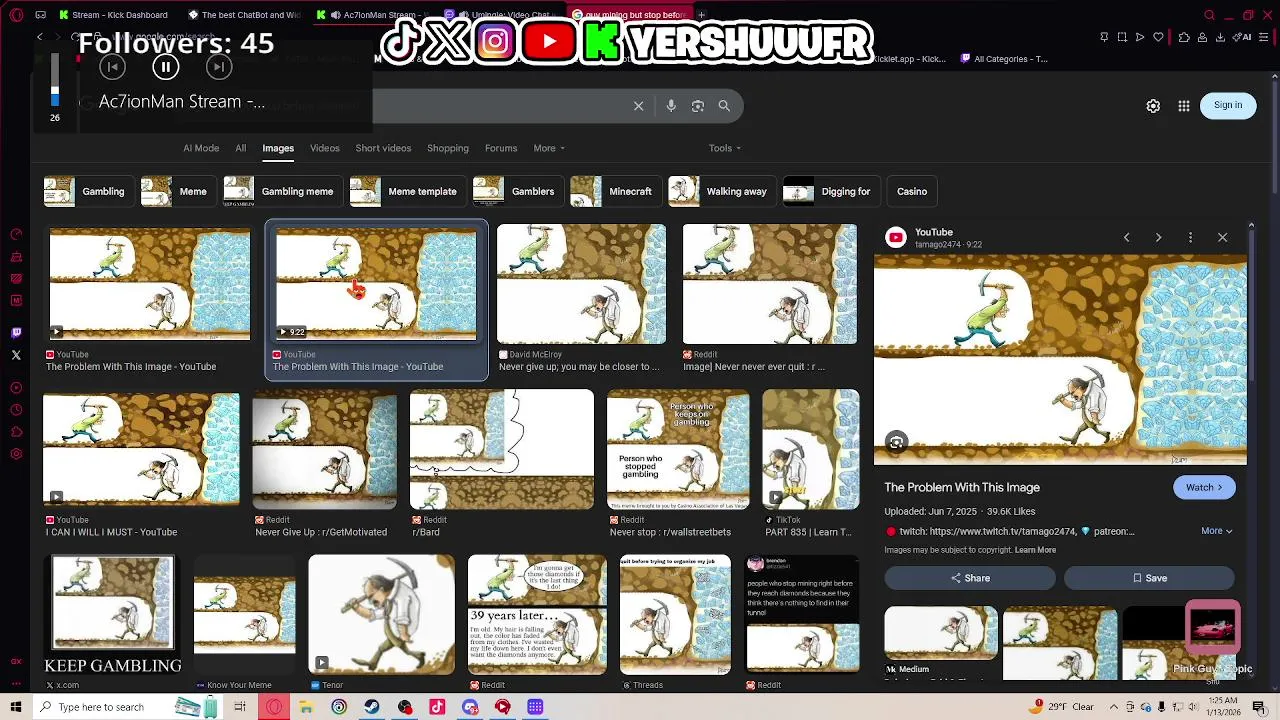The width and height of the screenshot is (1280, 720).
Task: Open the r/wallstreetbets Never stop image
Action: (678, 448)
